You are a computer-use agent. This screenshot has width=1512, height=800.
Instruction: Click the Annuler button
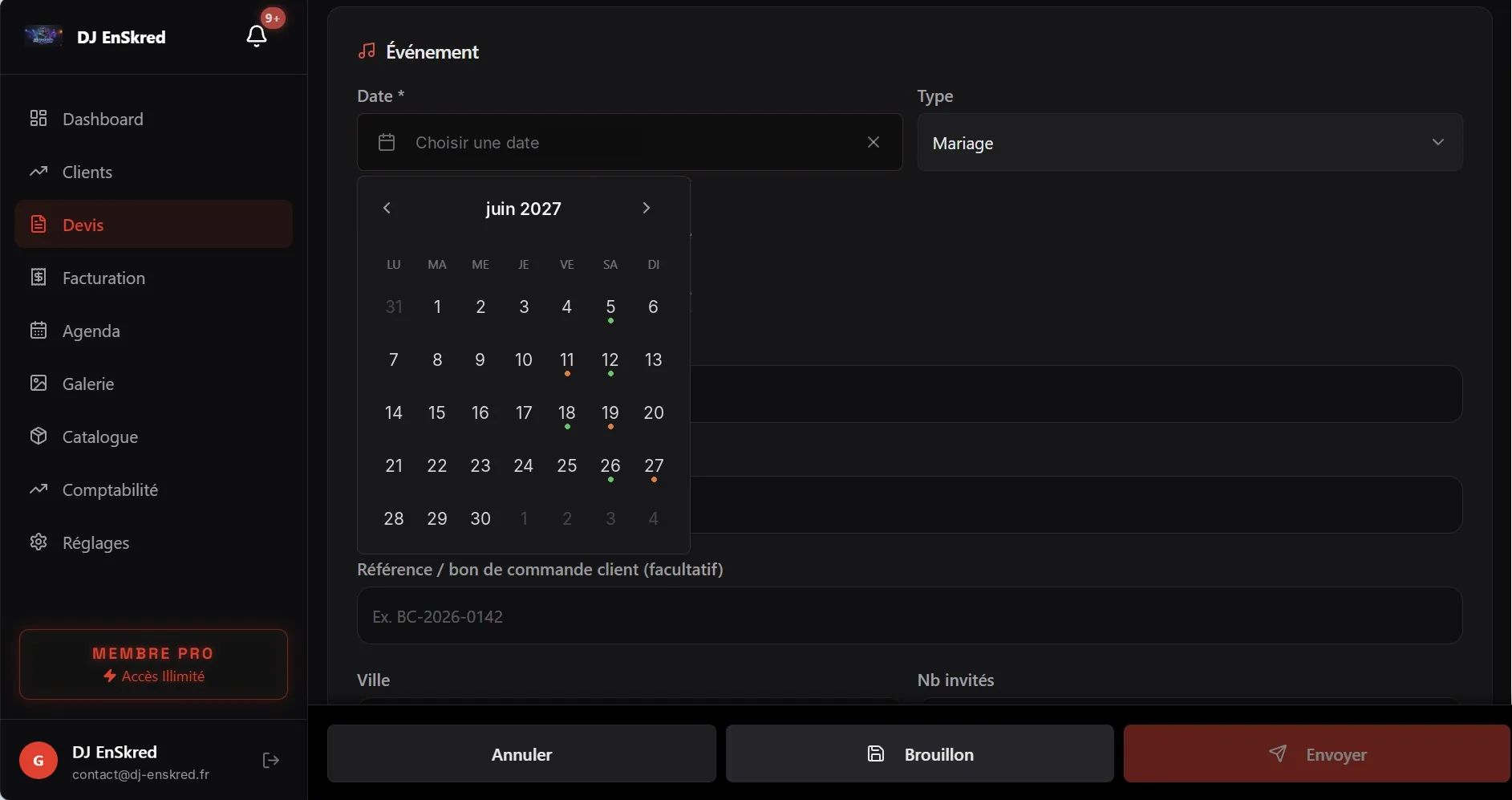tap(521, 753)
